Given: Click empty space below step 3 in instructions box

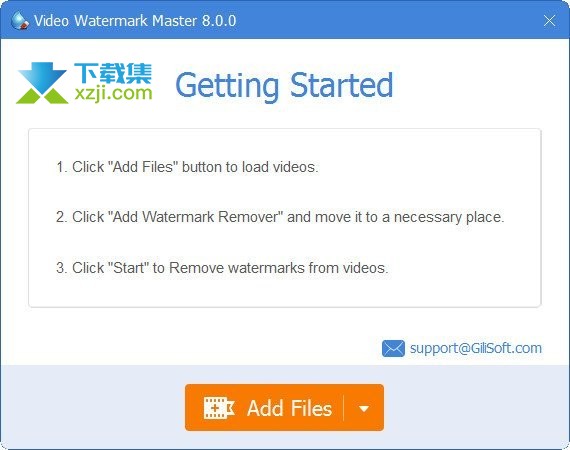Looking at the screenshot, I should pos(285,291).
